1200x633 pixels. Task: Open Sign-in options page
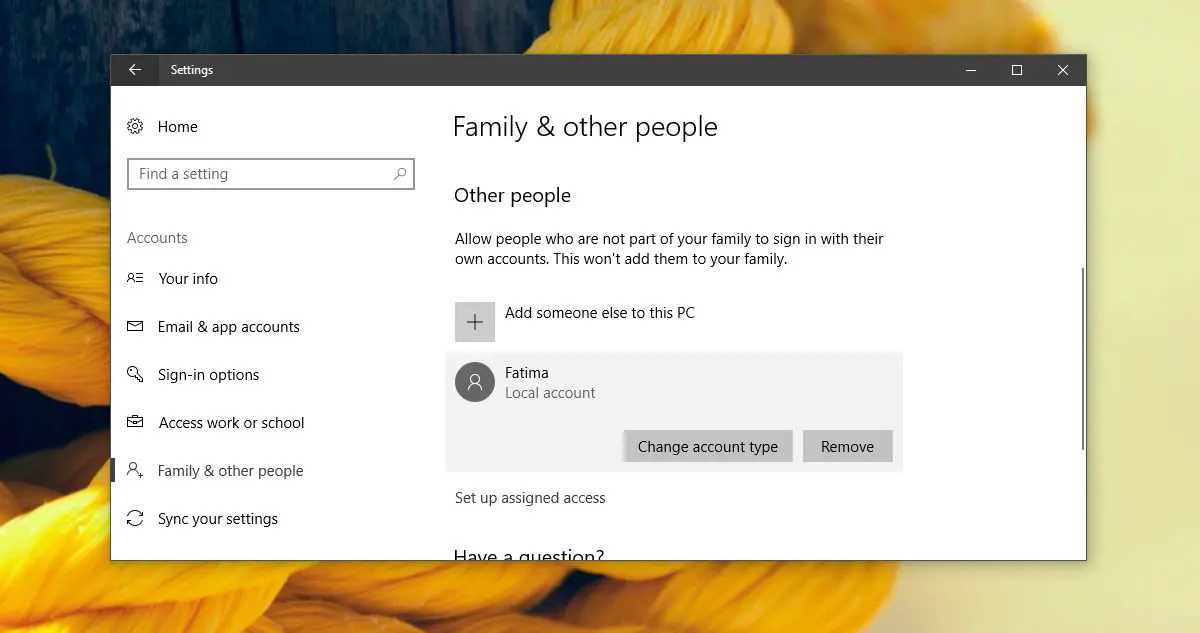208,375
